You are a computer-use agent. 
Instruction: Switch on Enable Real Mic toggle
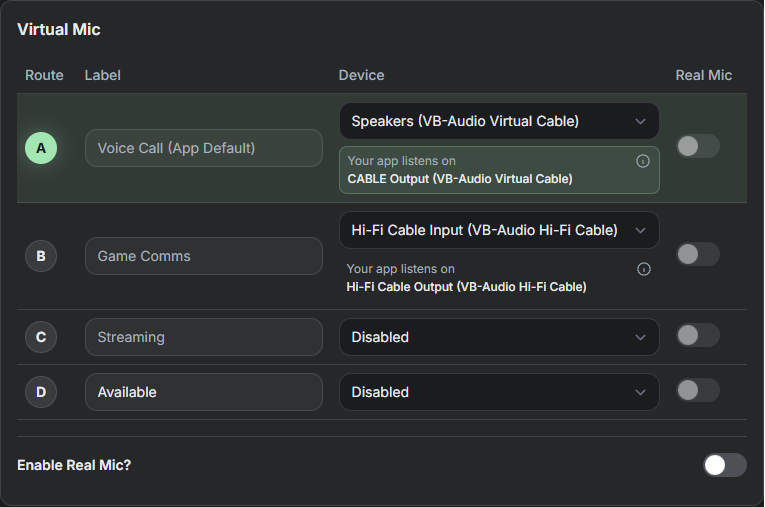coord(725,465)
